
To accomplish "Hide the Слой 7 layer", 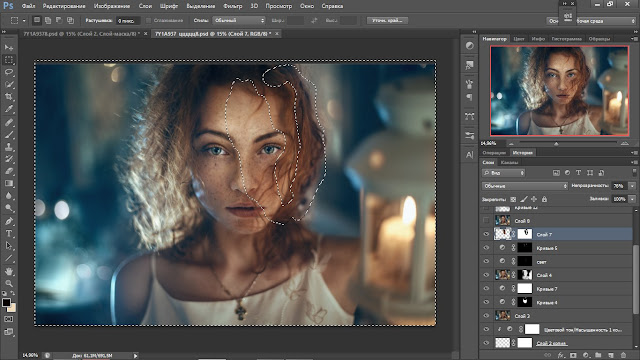I will [486, 234].
